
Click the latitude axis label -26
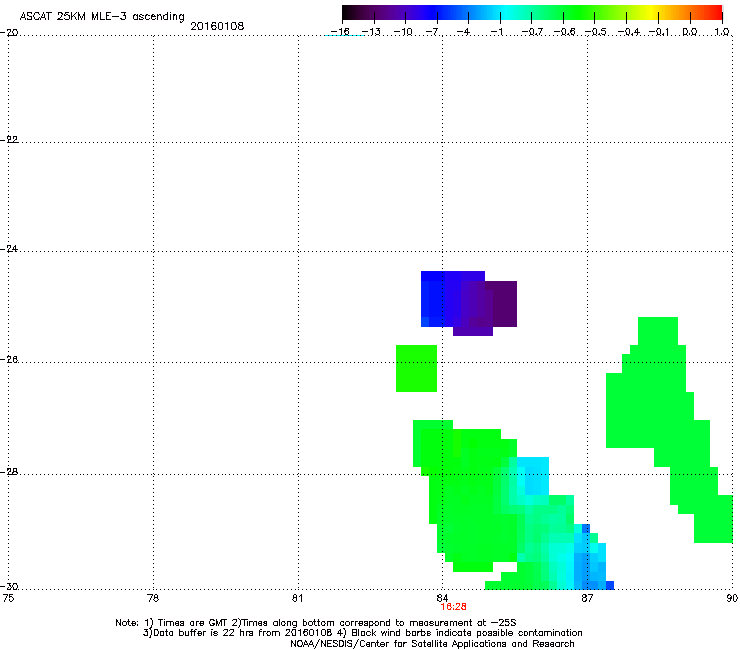(9, 360)
